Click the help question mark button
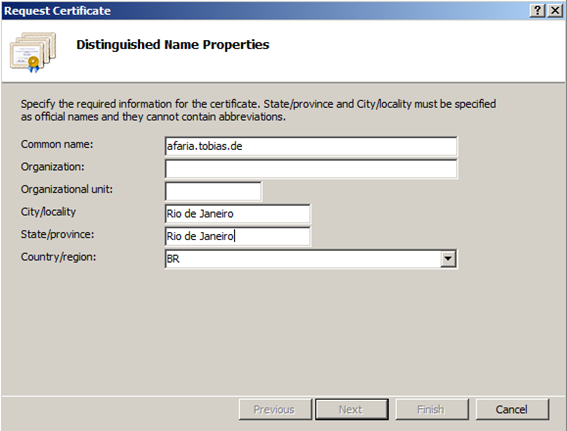Viewport: 567px width, 431px height. coord(538,10)
